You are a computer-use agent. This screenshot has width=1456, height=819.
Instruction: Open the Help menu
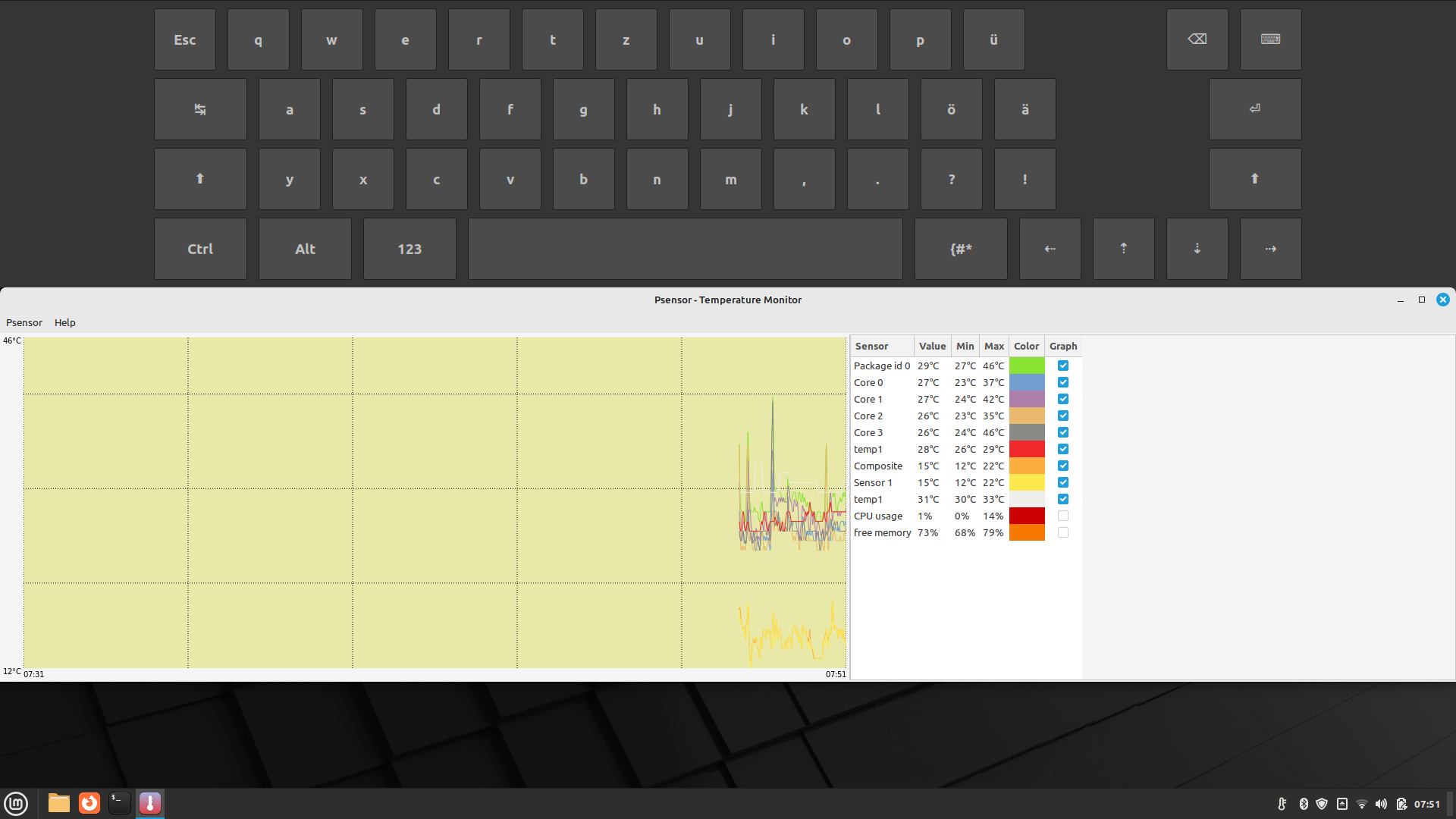coord(65,322)
